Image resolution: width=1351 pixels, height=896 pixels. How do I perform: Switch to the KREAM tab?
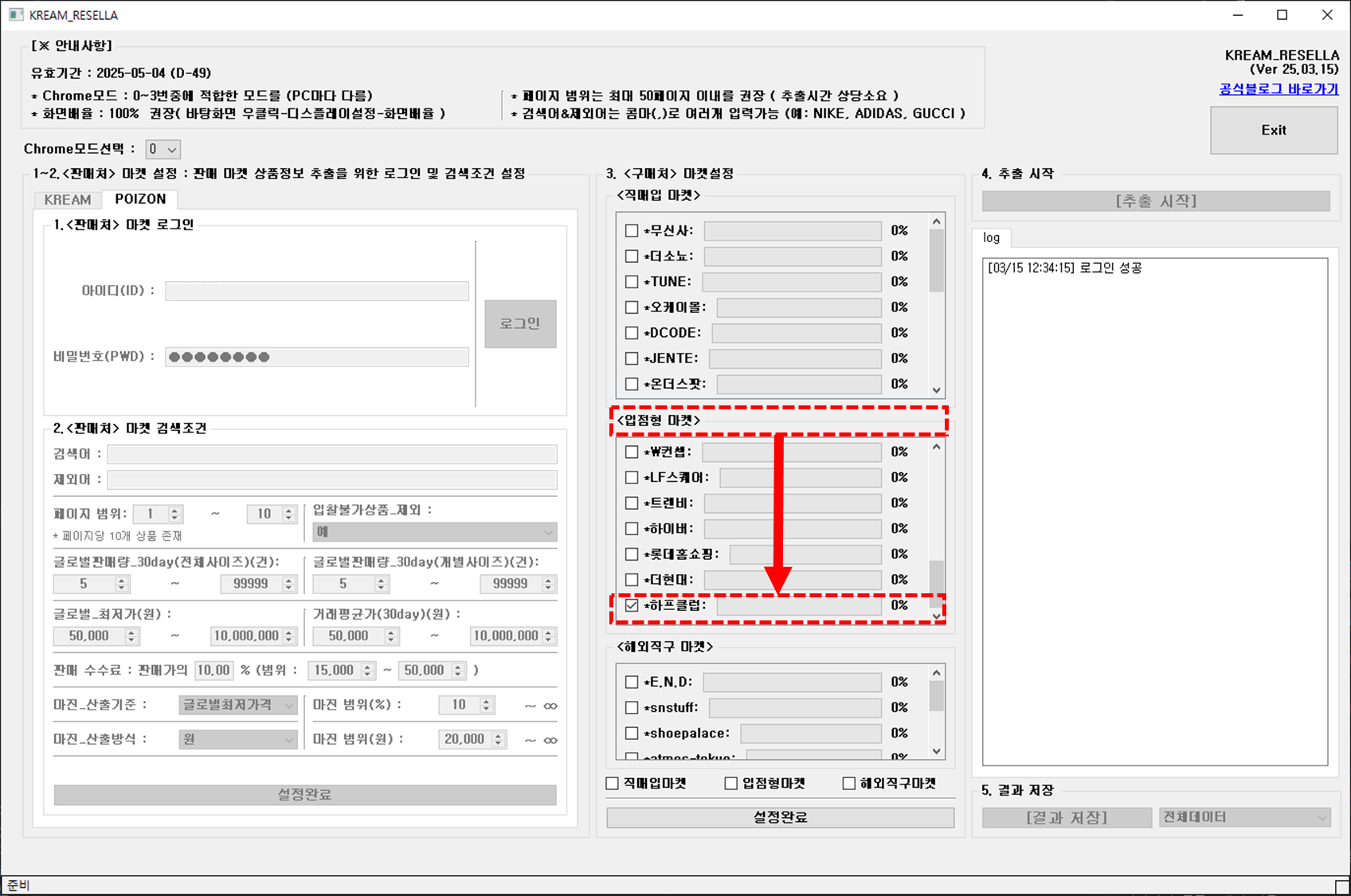68,200
